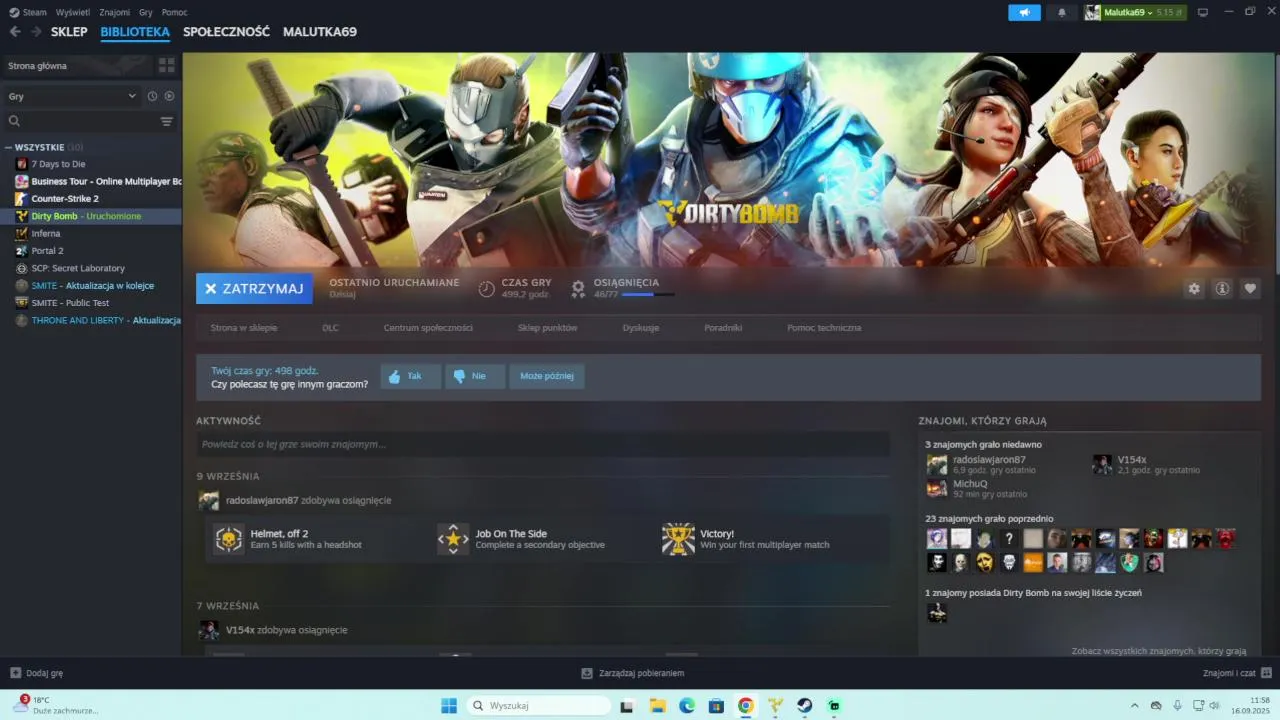The image size is (1280, 720).
Task: Open Google Chrome from the taskbar
Action: [746, 705]
